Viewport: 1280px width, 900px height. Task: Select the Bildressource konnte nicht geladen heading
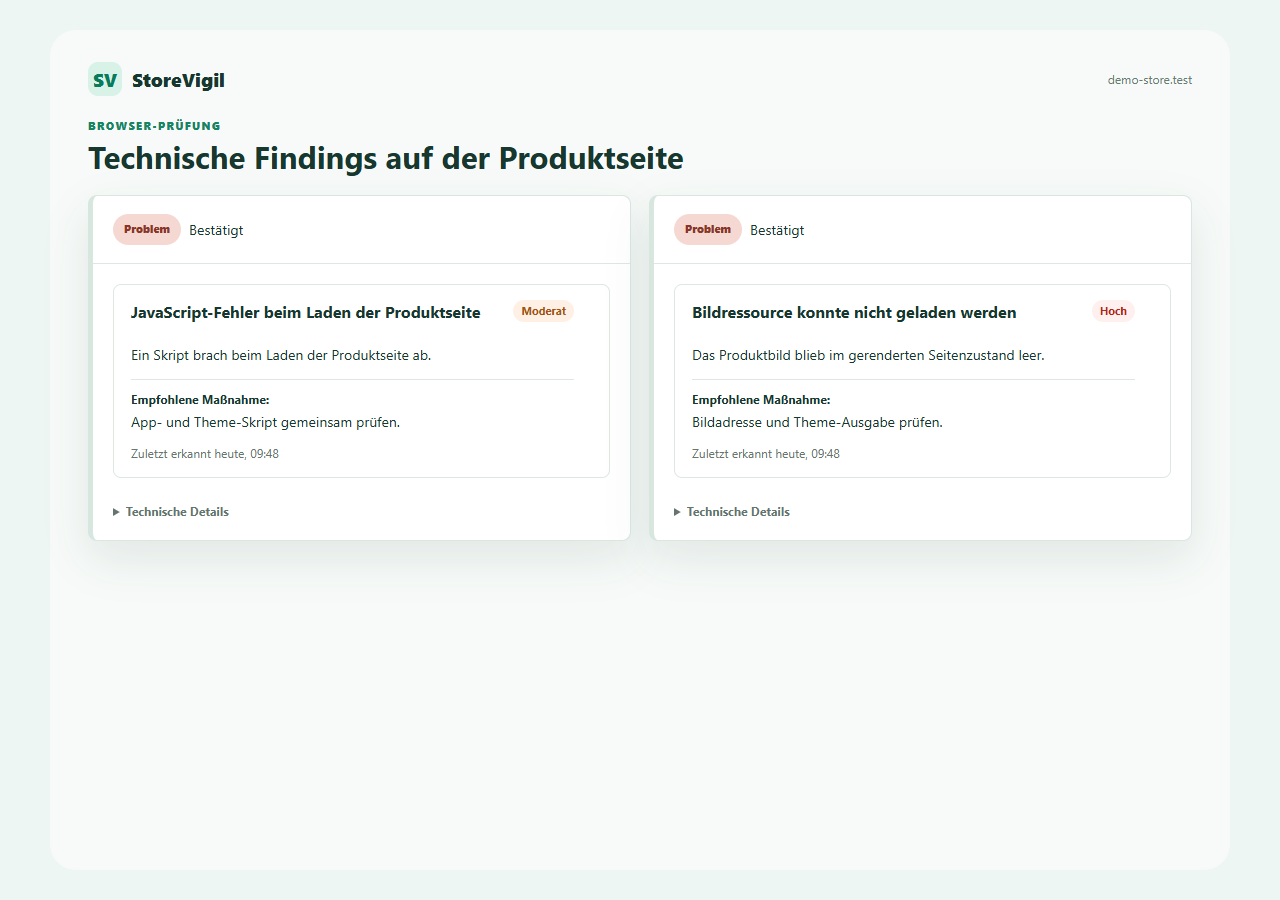point(854,313)
